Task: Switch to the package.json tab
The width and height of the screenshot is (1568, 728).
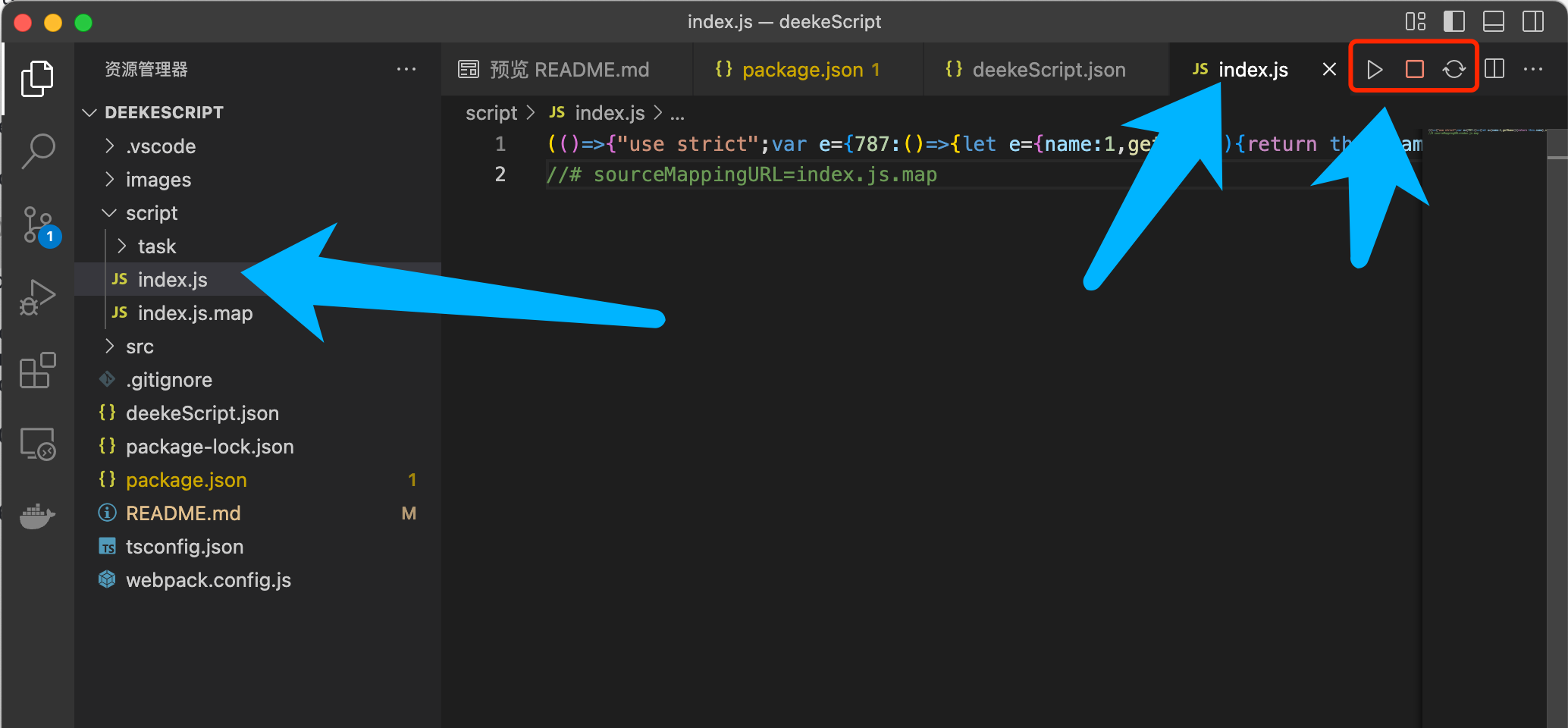Action: 802,70
